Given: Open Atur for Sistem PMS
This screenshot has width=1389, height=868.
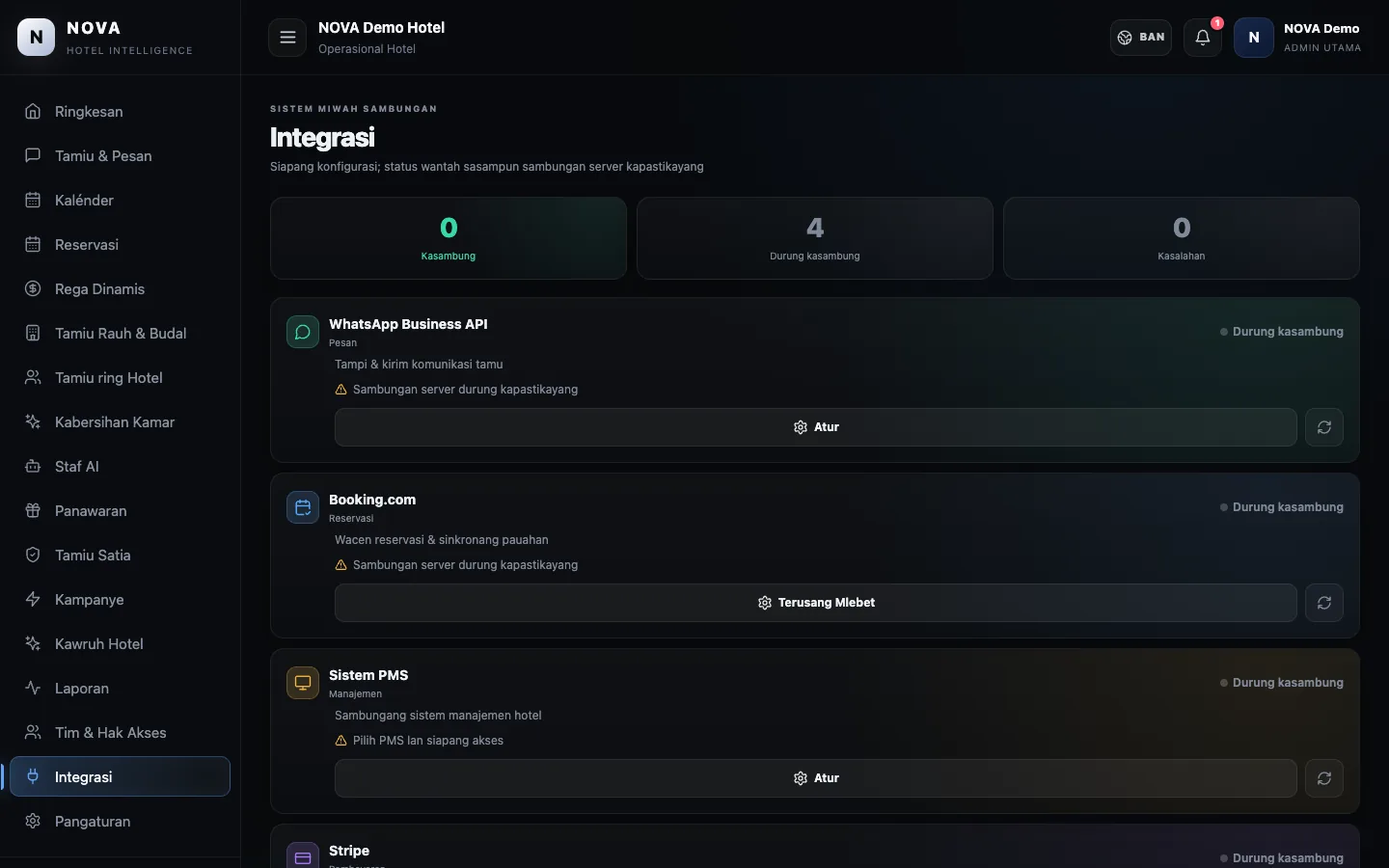Looking at the screenshot, I should tap(816, 778).
